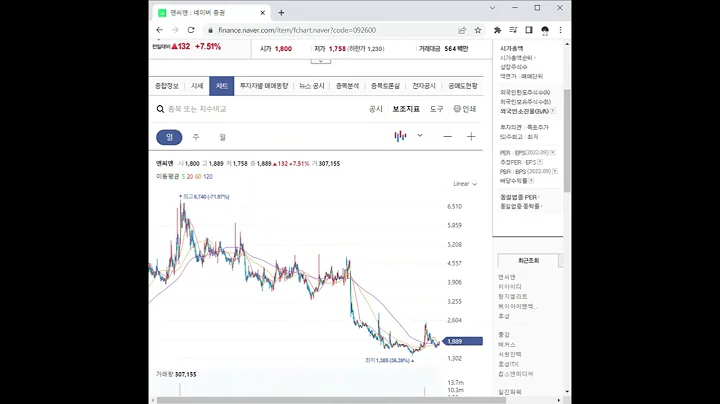Click the share icon in the address bar
This screenshot has width=720, height=404.
[x=462, y=30]
